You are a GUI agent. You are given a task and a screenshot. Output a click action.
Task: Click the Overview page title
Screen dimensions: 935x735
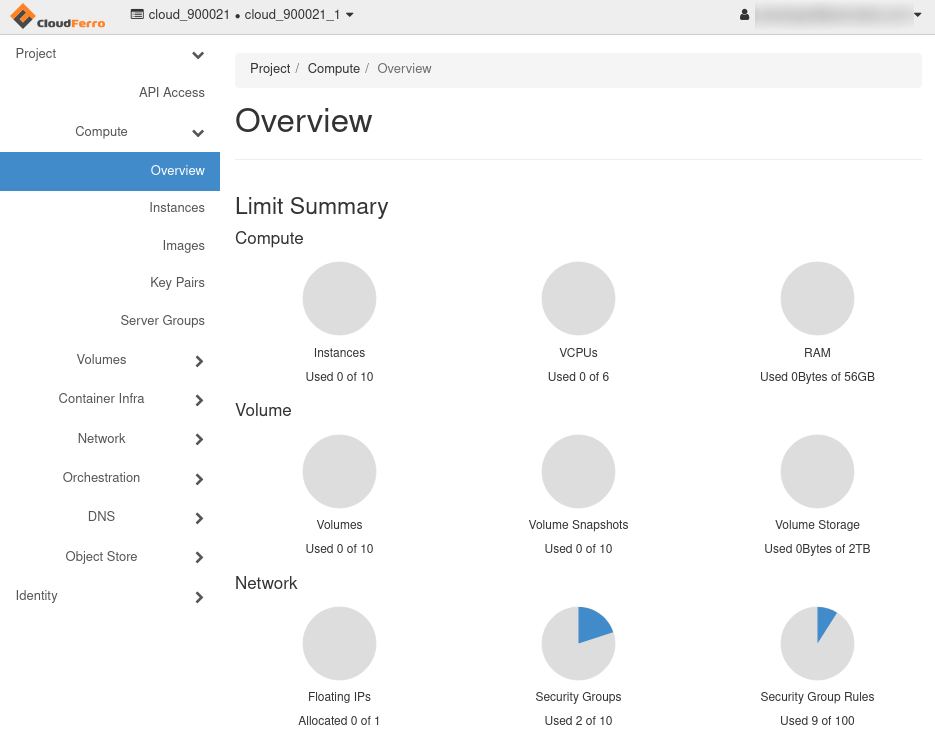304,121
